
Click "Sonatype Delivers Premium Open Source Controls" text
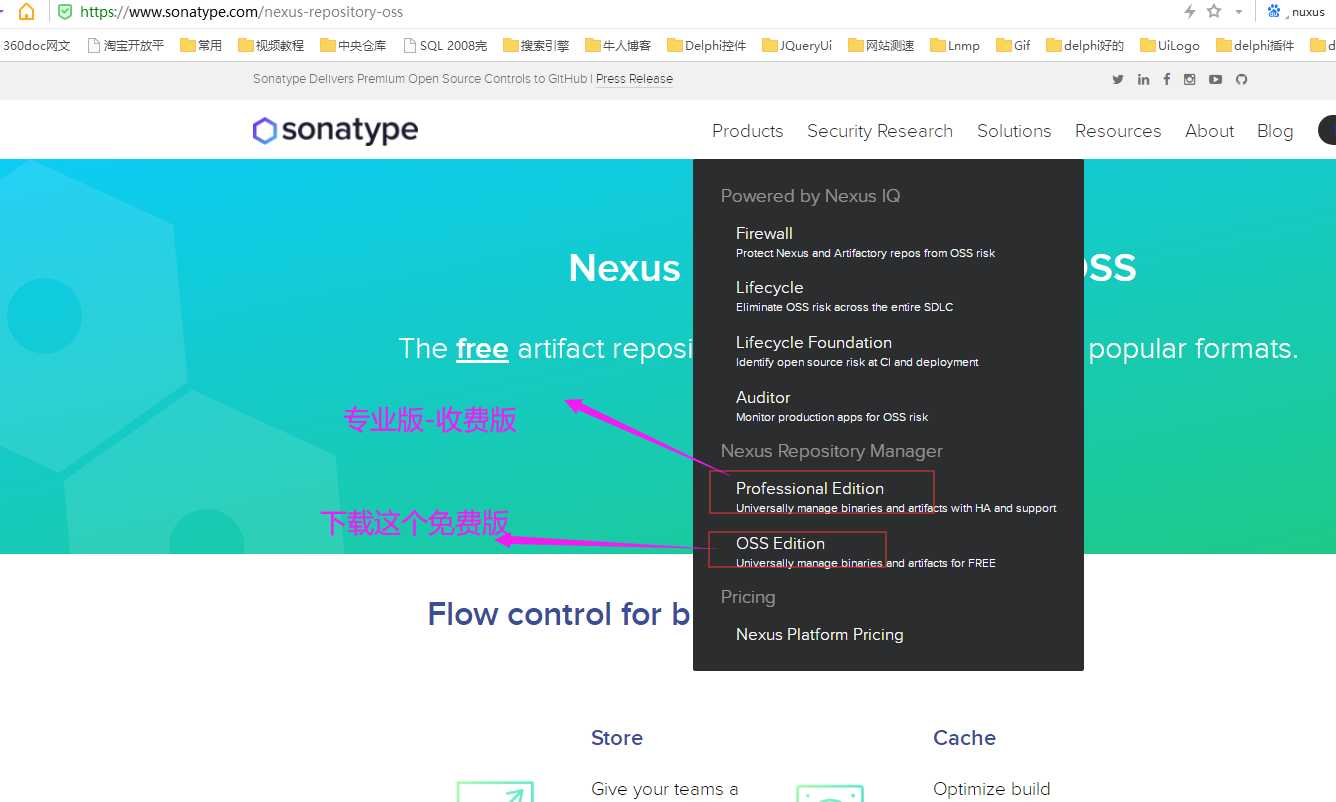[420, 79]
